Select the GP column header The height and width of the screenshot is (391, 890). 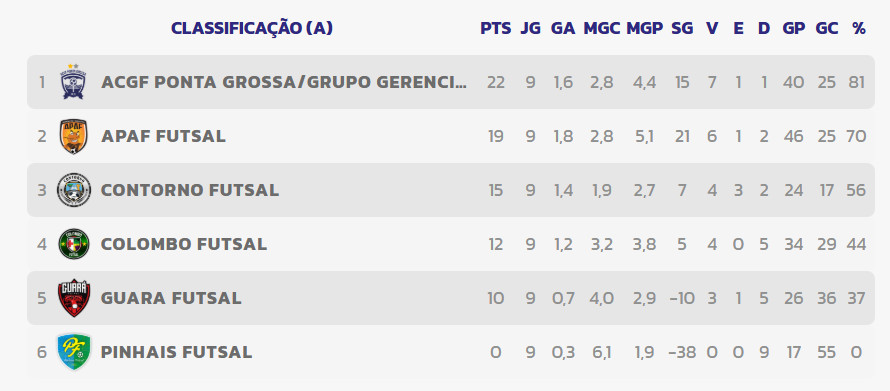click(794, 28)
